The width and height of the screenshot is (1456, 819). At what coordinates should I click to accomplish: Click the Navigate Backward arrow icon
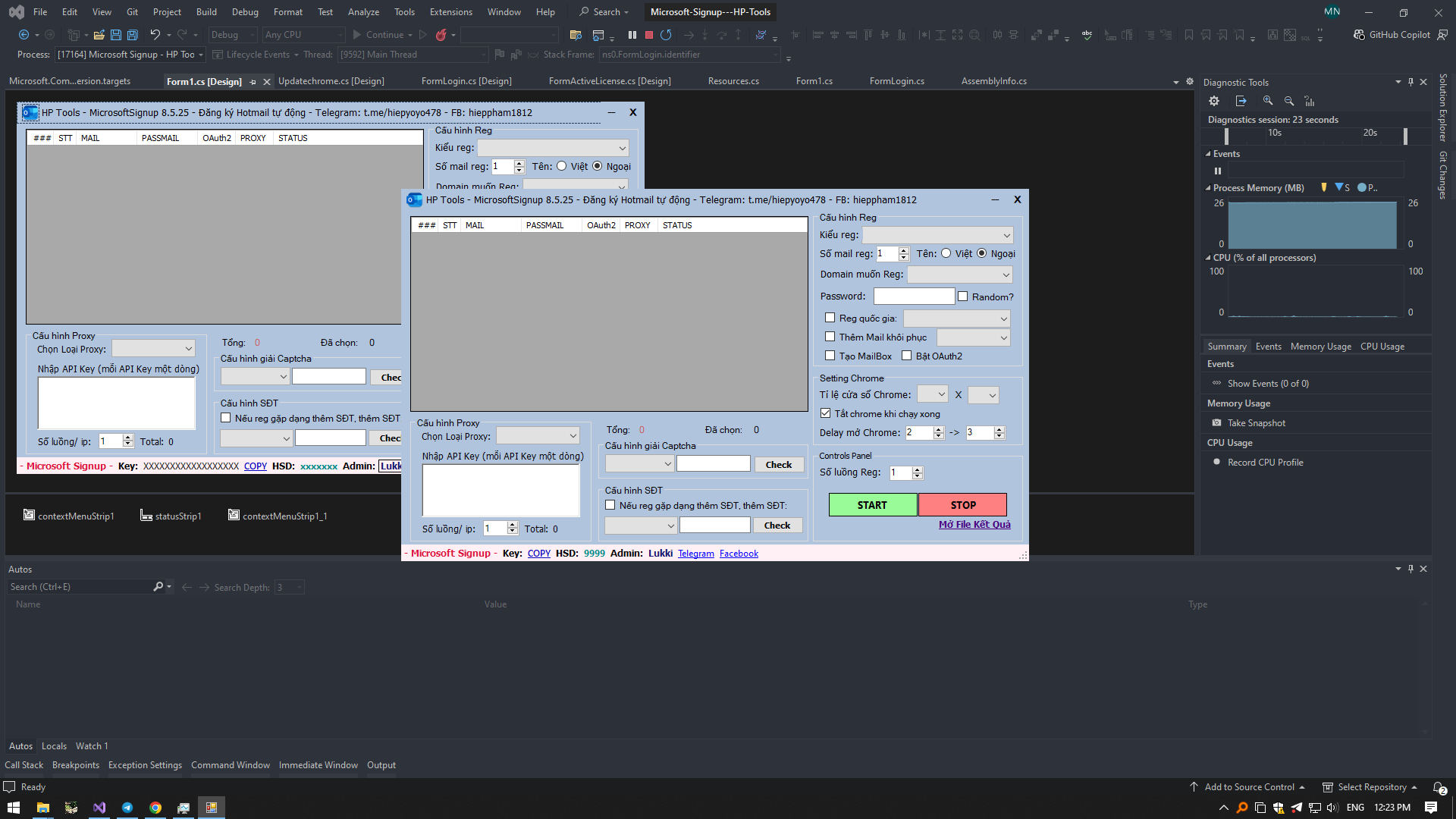point(24,35)
